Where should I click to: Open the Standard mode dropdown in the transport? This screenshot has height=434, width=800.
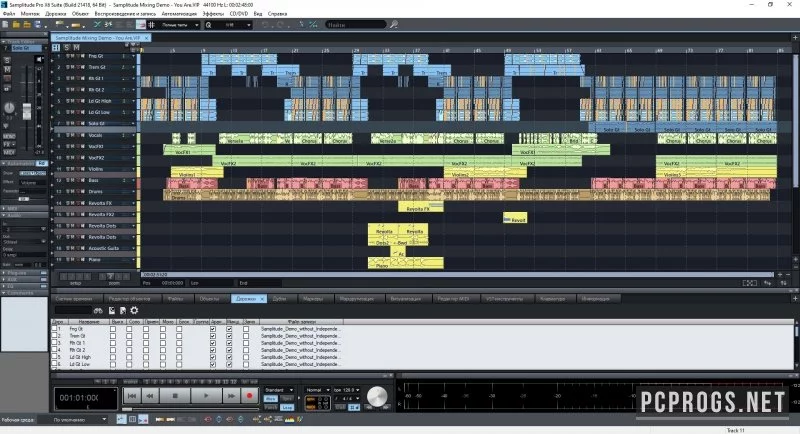tap(279, 390)
